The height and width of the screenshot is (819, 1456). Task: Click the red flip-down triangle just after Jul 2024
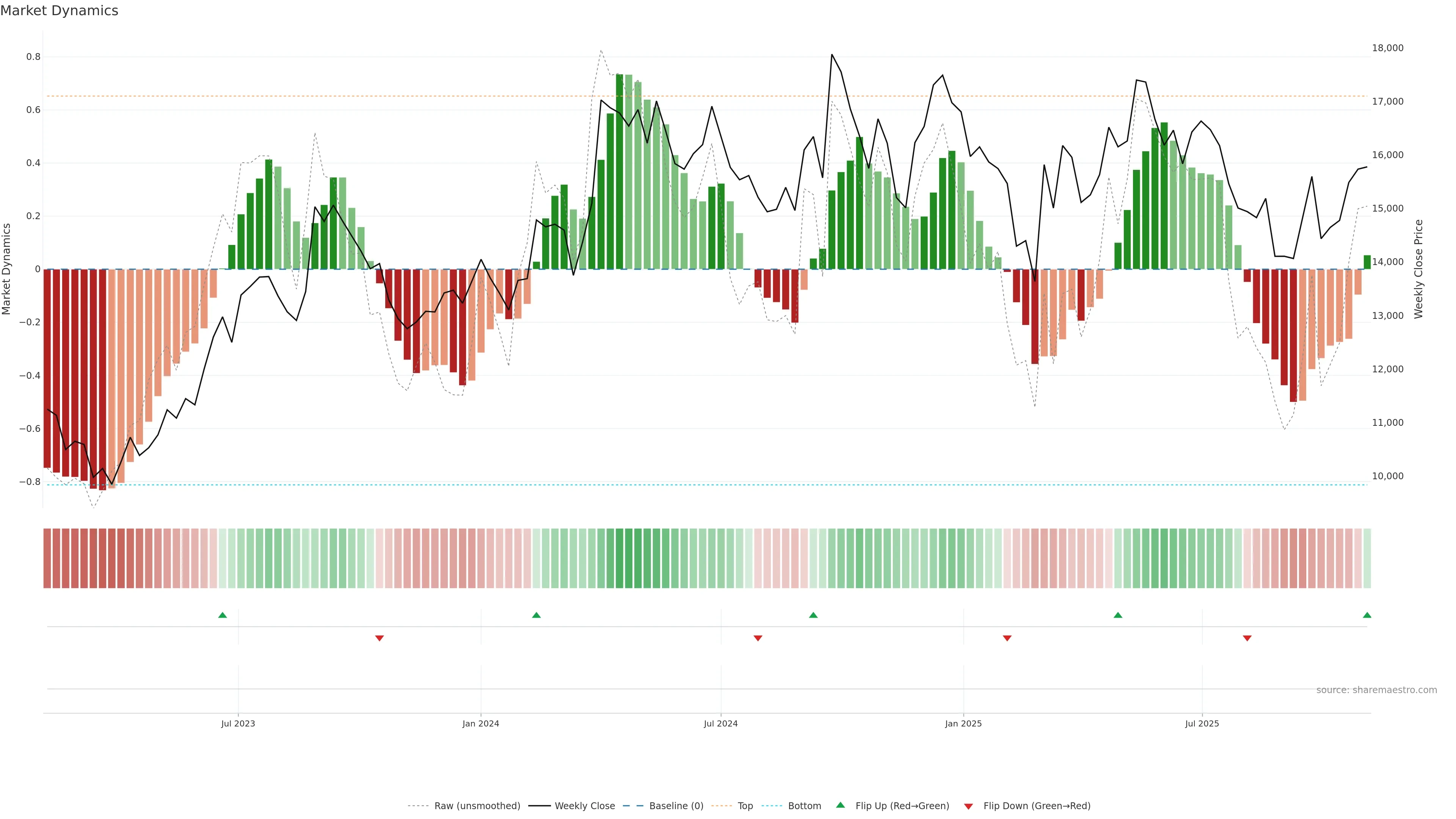(758, 638)
